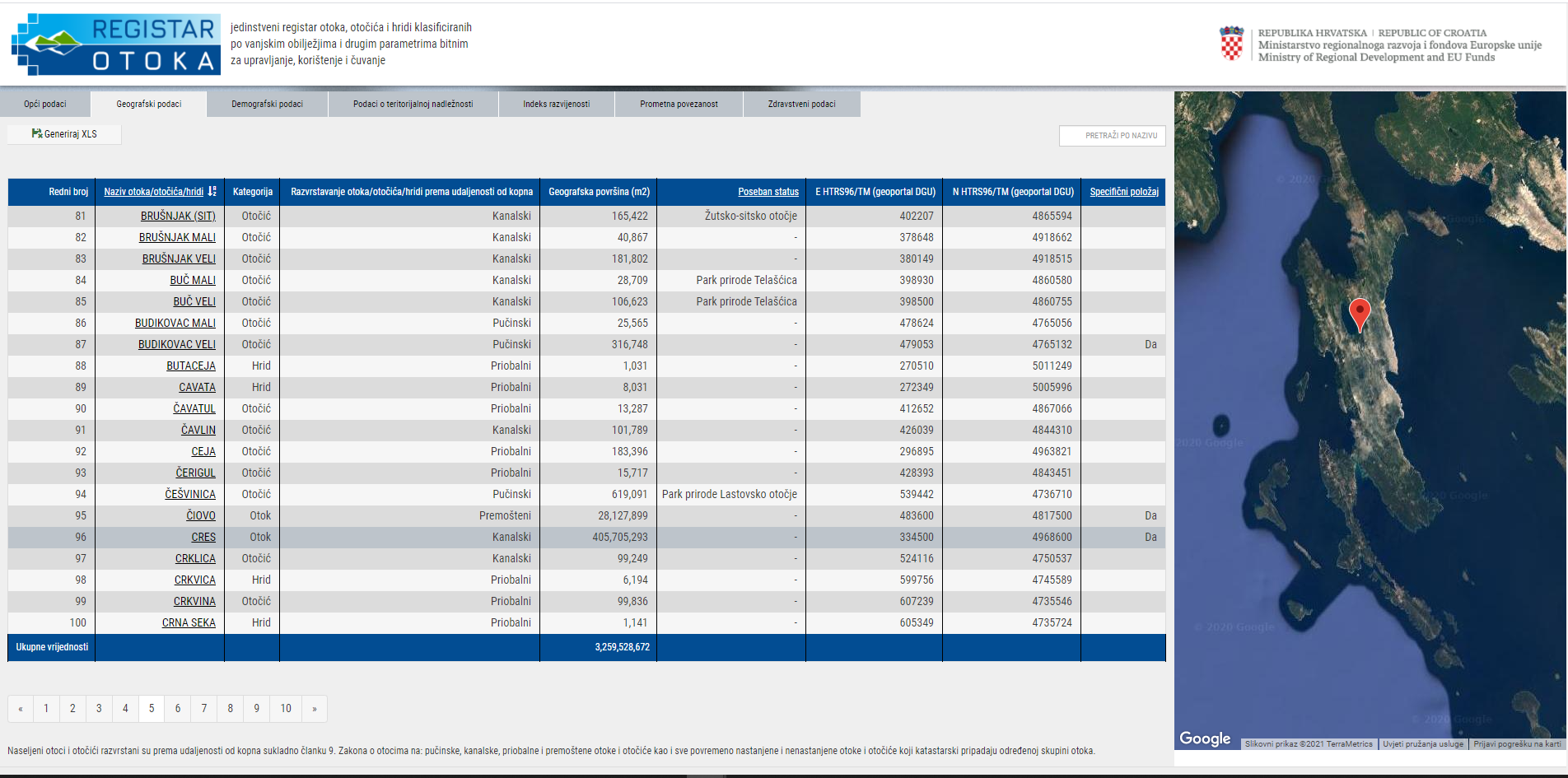Screen dimensions: 1568x778
Task: Focus the Pretraži po nazivu search field
Action: 1112,136
